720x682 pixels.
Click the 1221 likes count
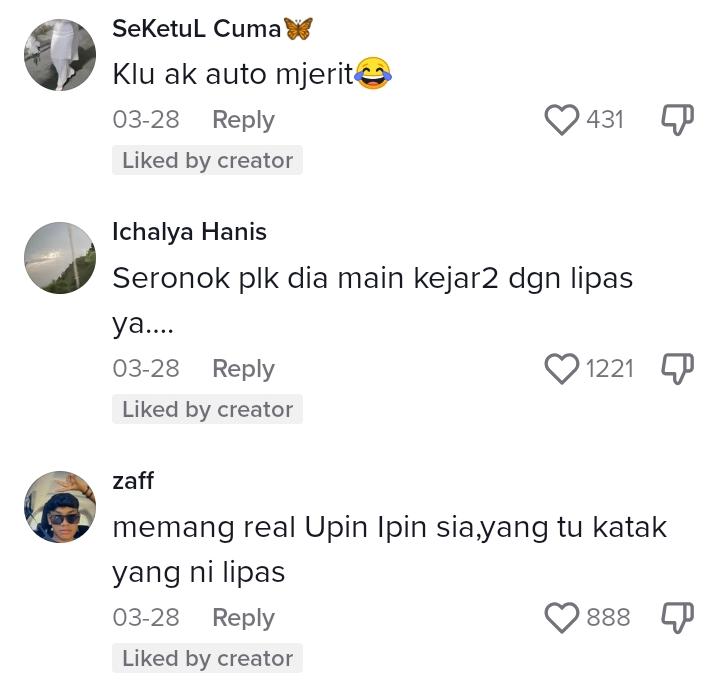pyautogui.click(x=610, y=369)
